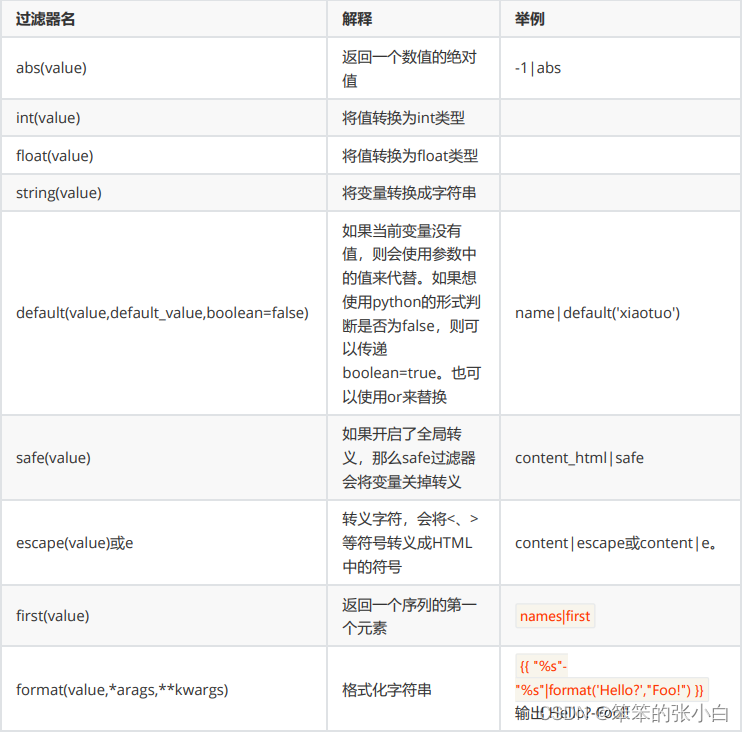743x732 pixels.
Task: Click the int(value) filter name
Action: (48, 118)
